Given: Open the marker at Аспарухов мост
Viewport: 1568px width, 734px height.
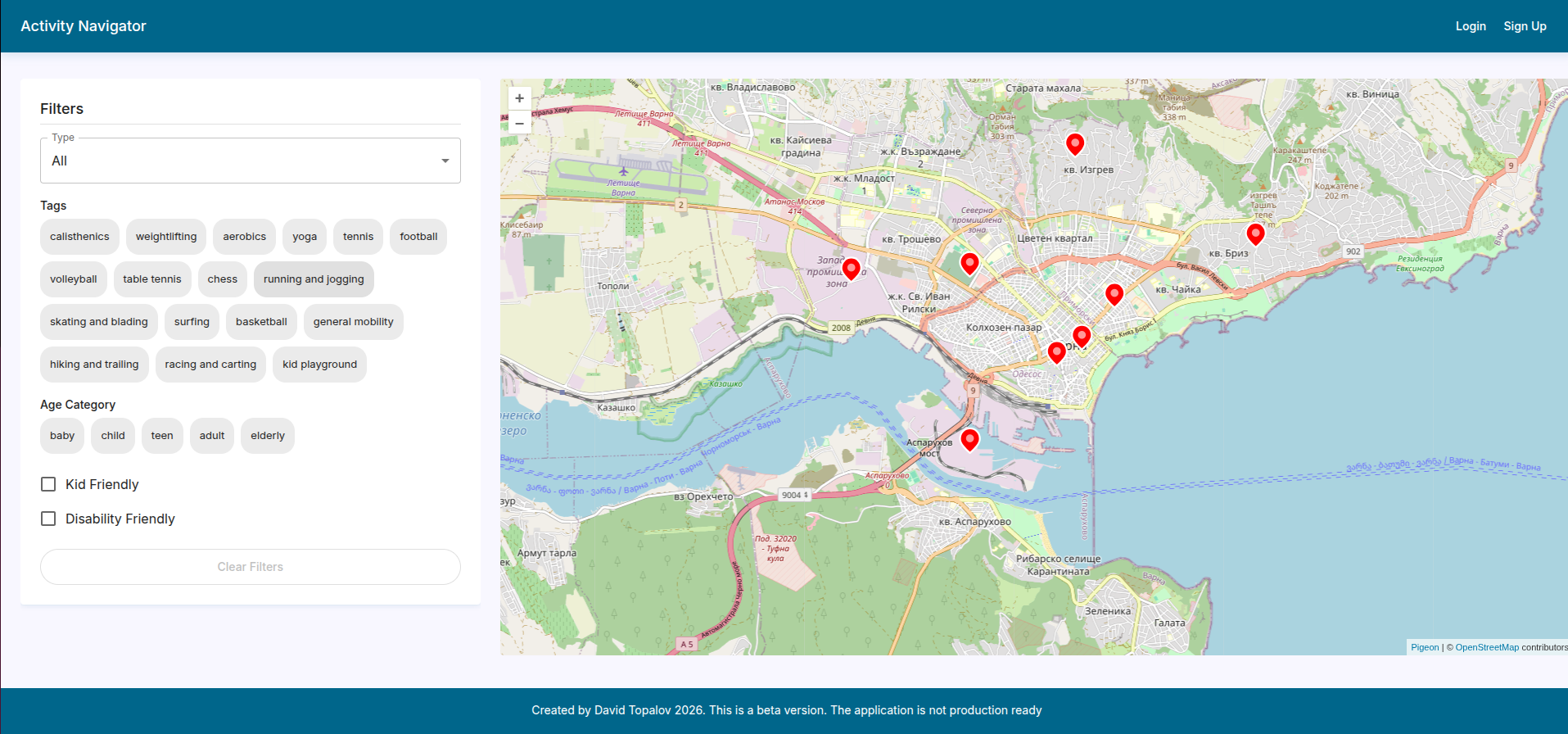Looking at the screenshot, I should [969, 440].
